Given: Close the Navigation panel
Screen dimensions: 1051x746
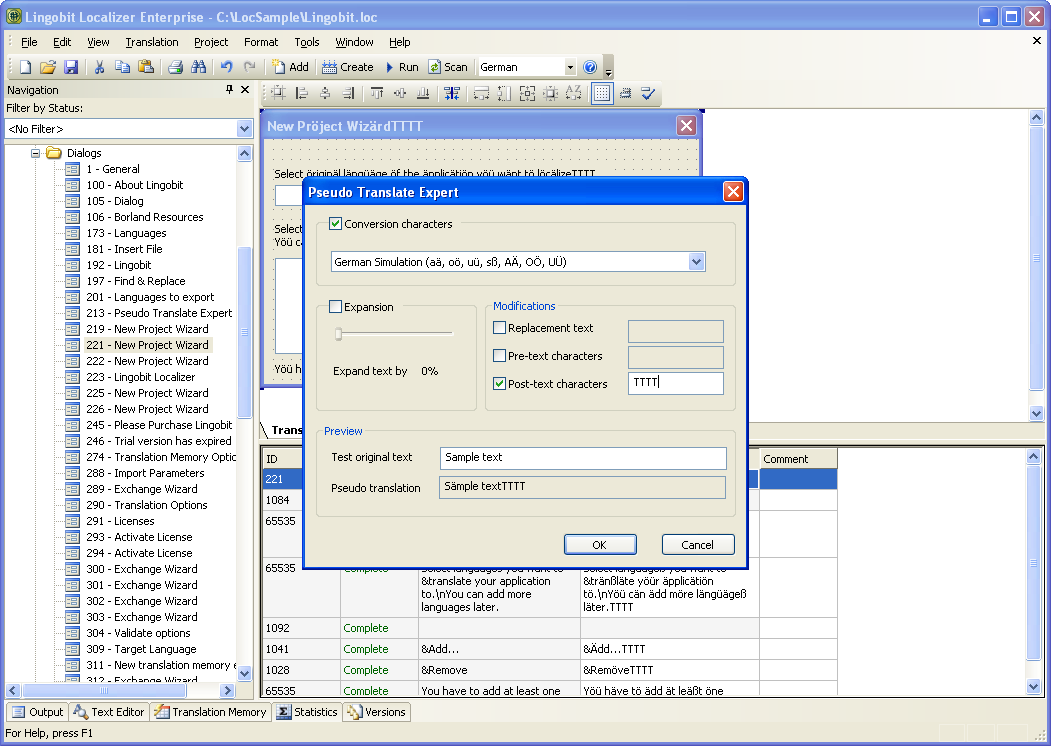Looking at the screenshot, I should point(245,89).
